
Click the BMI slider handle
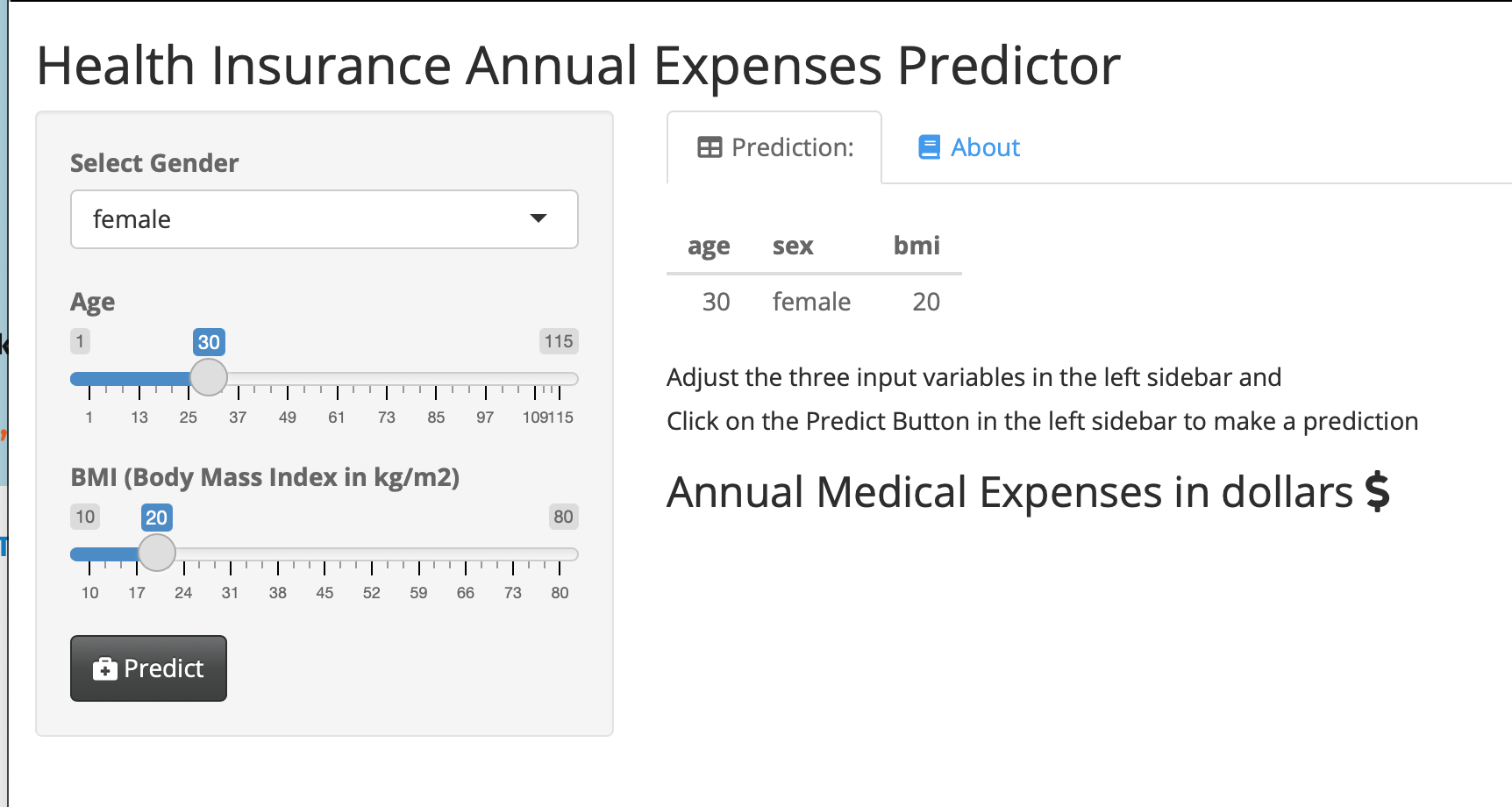(x=157, y=553)
